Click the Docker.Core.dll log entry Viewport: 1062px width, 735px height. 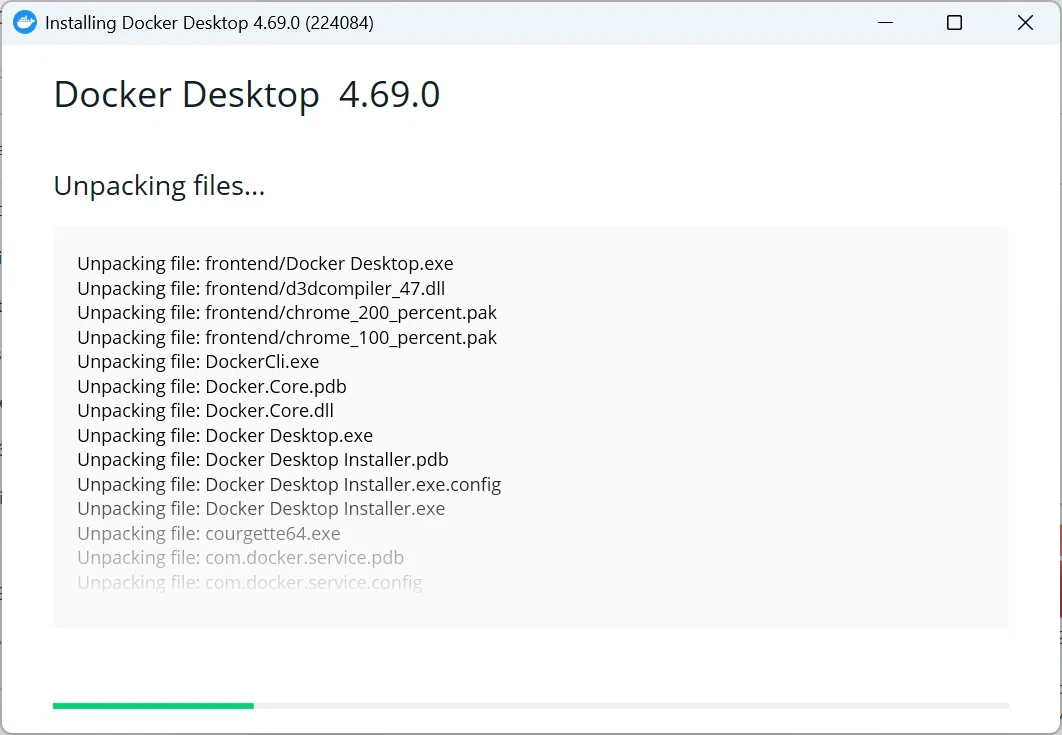click(x=206, y=411)
